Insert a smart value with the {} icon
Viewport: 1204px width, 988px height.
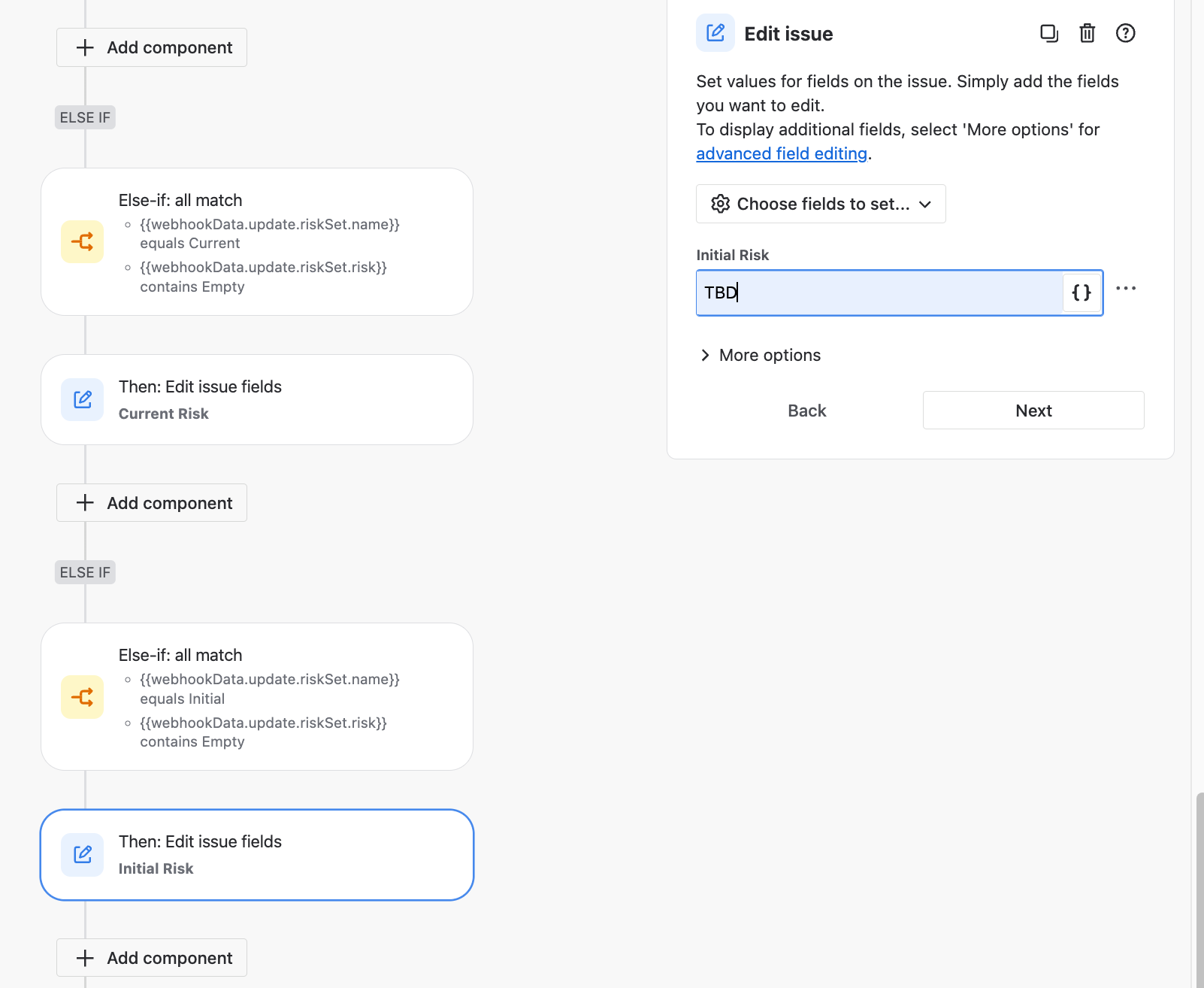point(1081,293)
